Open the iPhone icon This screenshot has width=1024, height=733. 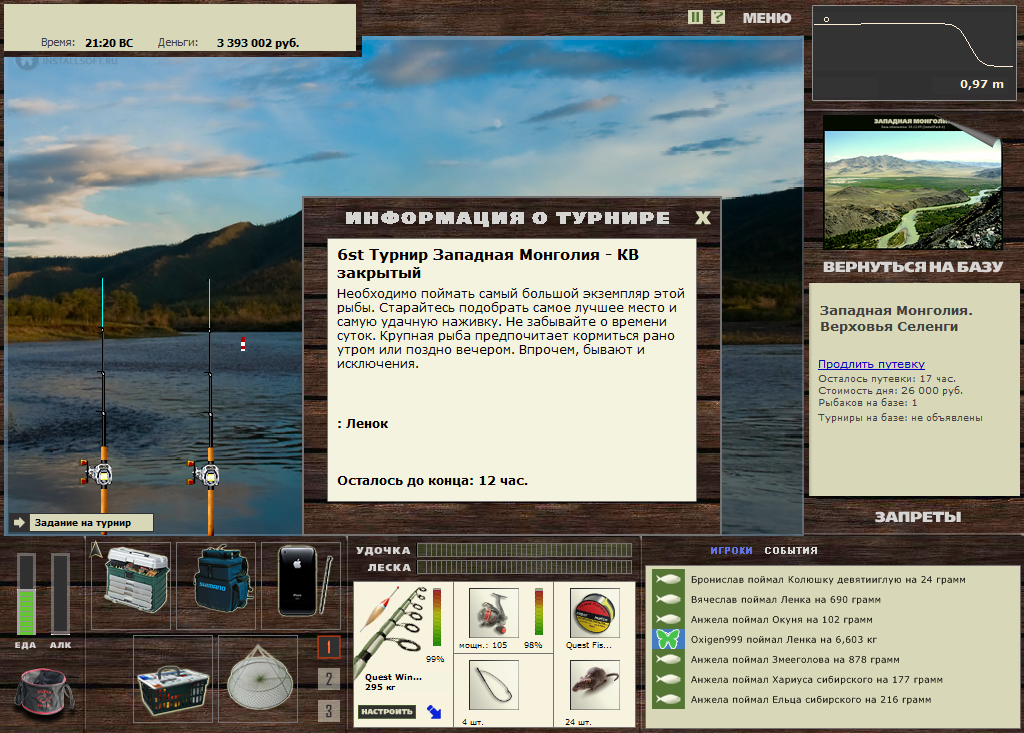click(x=303, y=581)
